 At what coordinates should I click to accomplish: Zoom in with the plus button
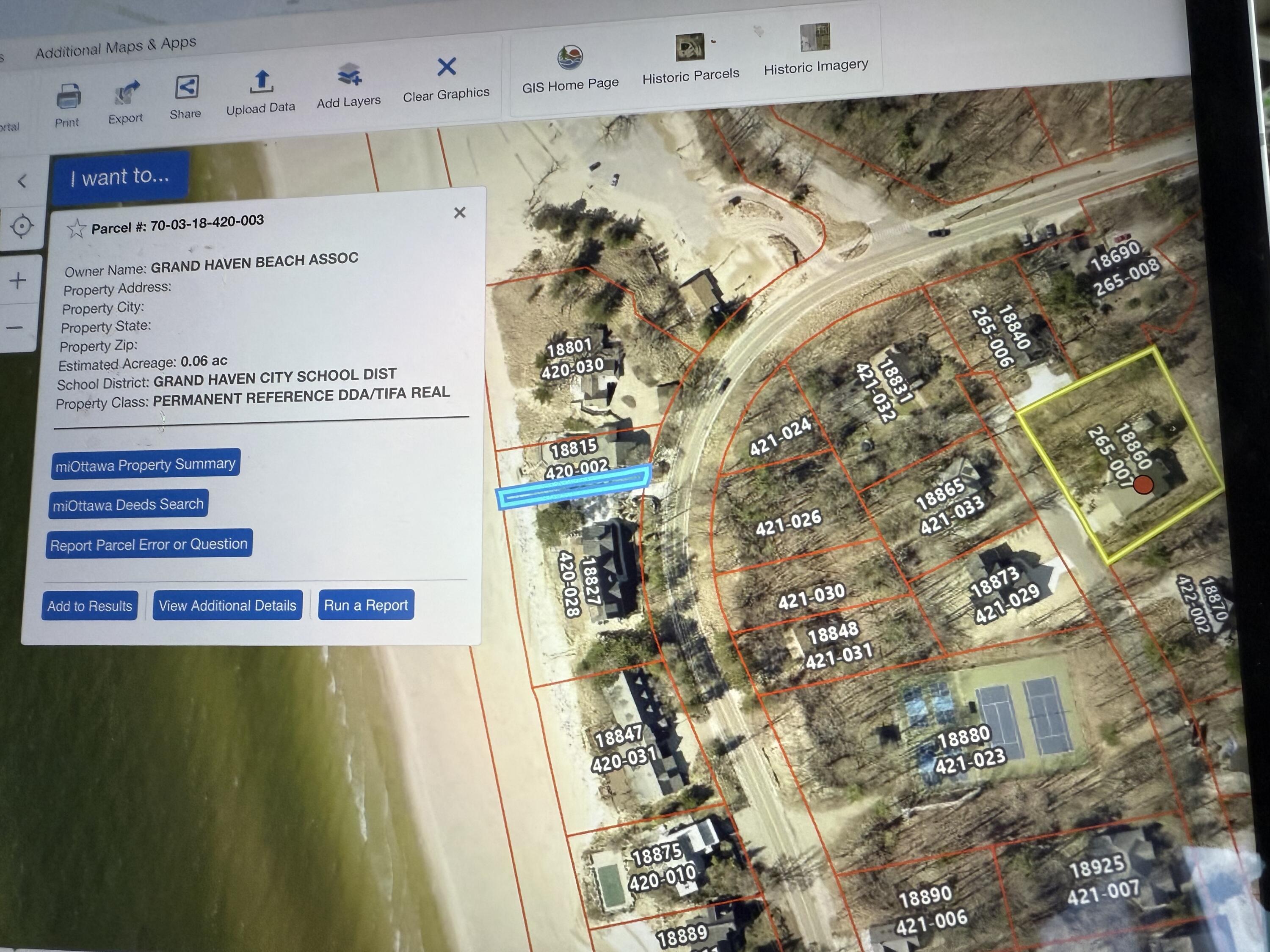point(18,281)
